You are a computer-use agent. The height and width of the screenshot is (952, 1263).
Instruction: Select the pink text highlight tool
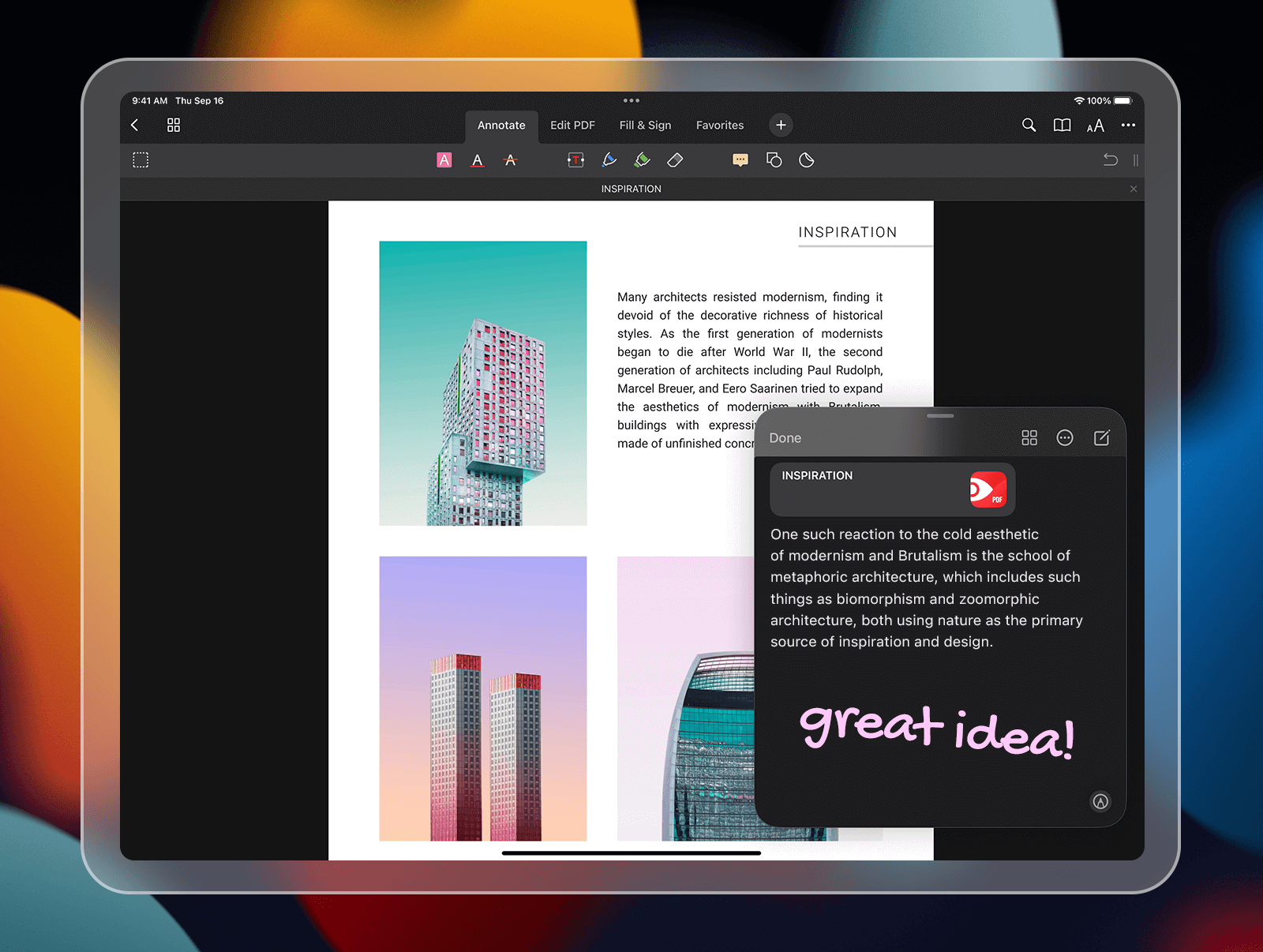444,160
